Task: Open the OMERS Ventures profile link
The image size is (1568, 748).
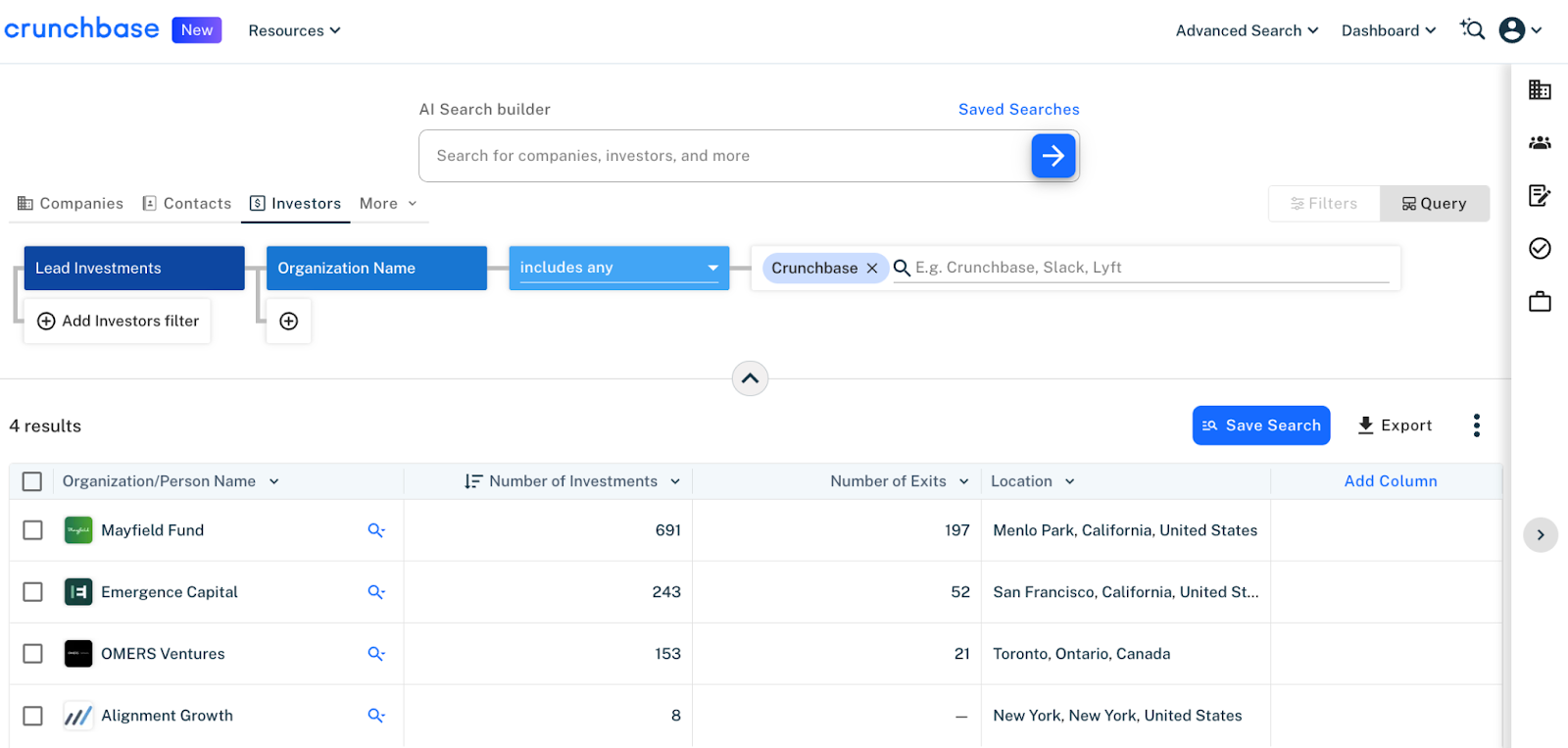Action: [x=163, y=654]
